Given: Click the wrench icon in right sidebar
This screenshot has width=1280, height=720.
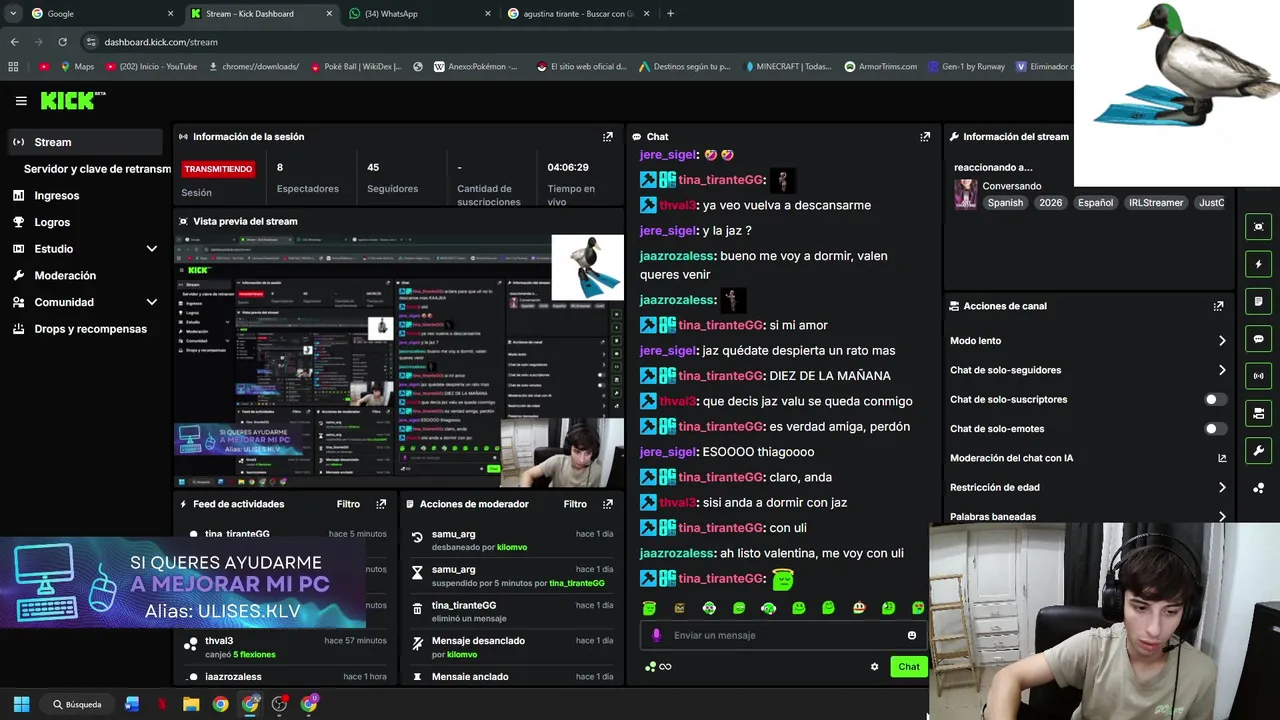Looking at the screenshot, I should 1259,450.
